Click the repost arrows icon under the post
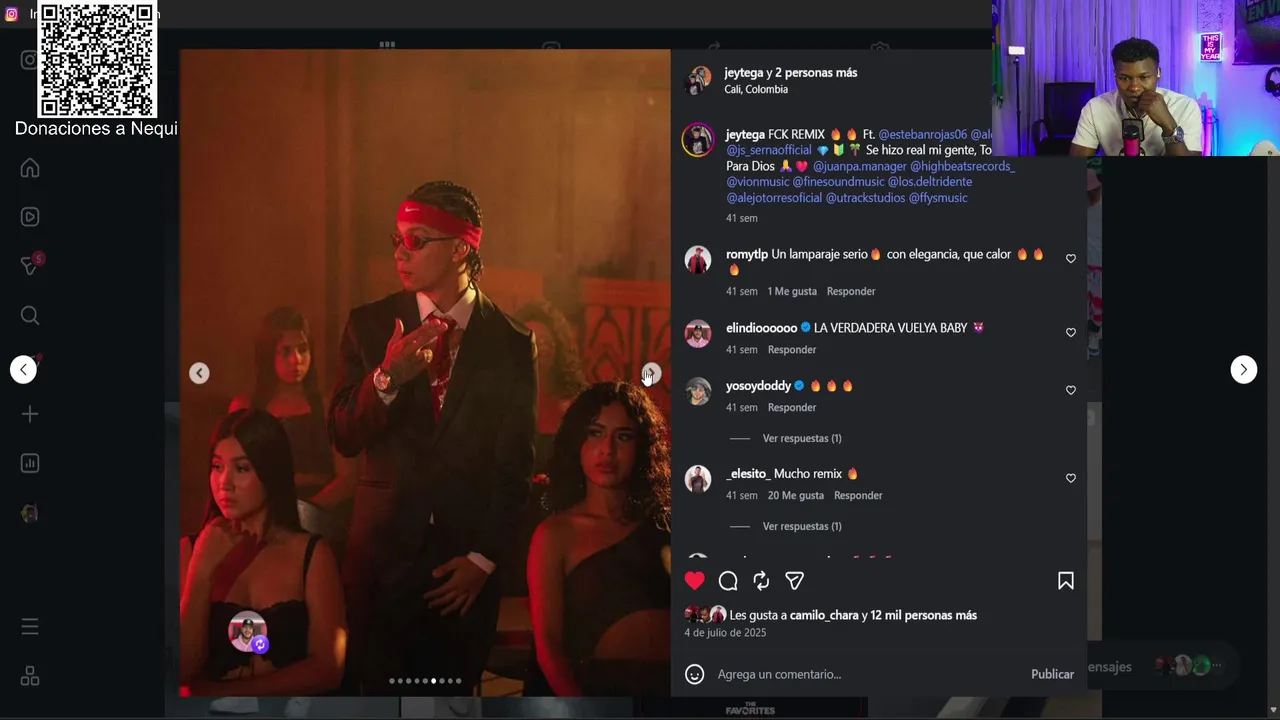The width and height of the screenshot is (1280, 720). 761,581
